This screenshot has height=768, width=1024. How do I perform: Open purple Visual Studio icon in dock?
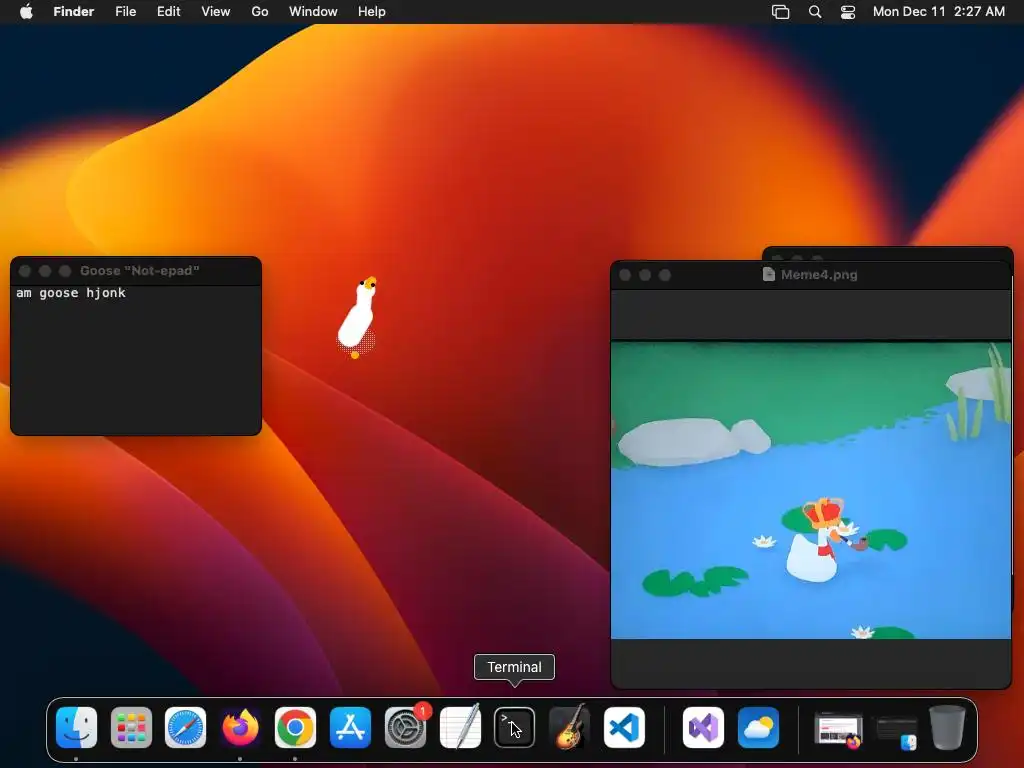[x=703, y=728]
